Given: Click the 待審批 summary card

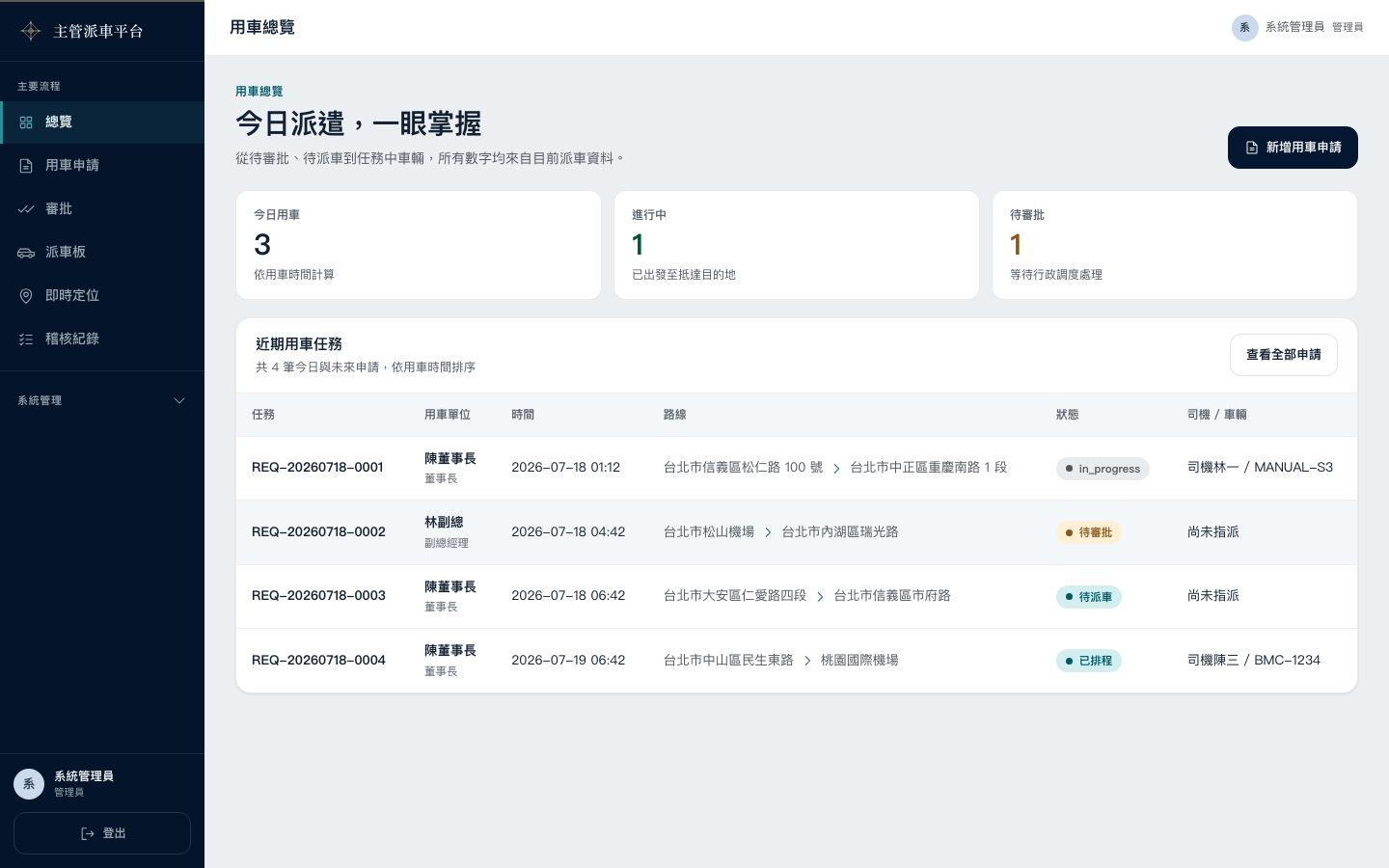Looking at the screenshot, I should (1175, 245).
